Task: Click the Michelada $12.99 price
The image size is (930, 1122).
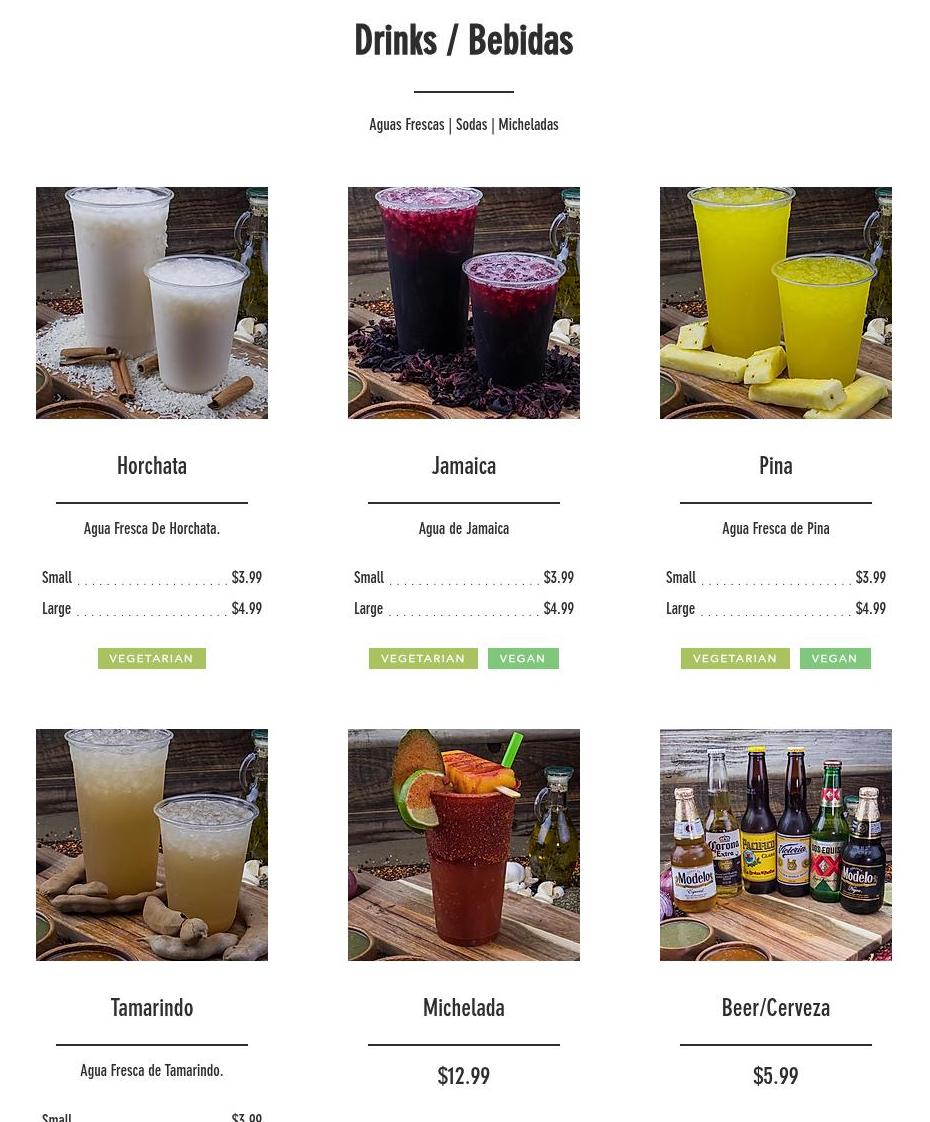Action: click(464, 1075)
